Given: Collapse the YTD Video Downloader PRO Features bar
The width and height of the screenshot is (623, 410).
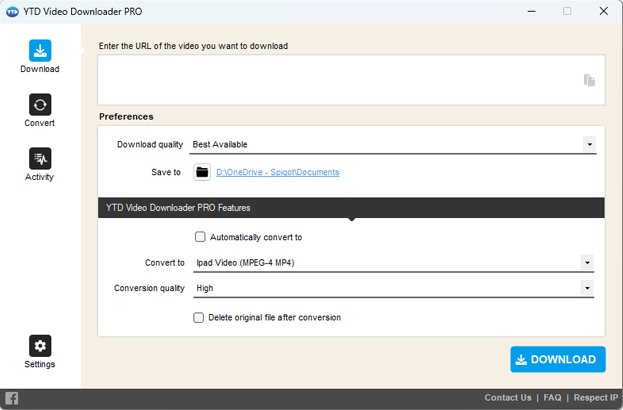Looking at the screenshot, I should click(351, 207).
